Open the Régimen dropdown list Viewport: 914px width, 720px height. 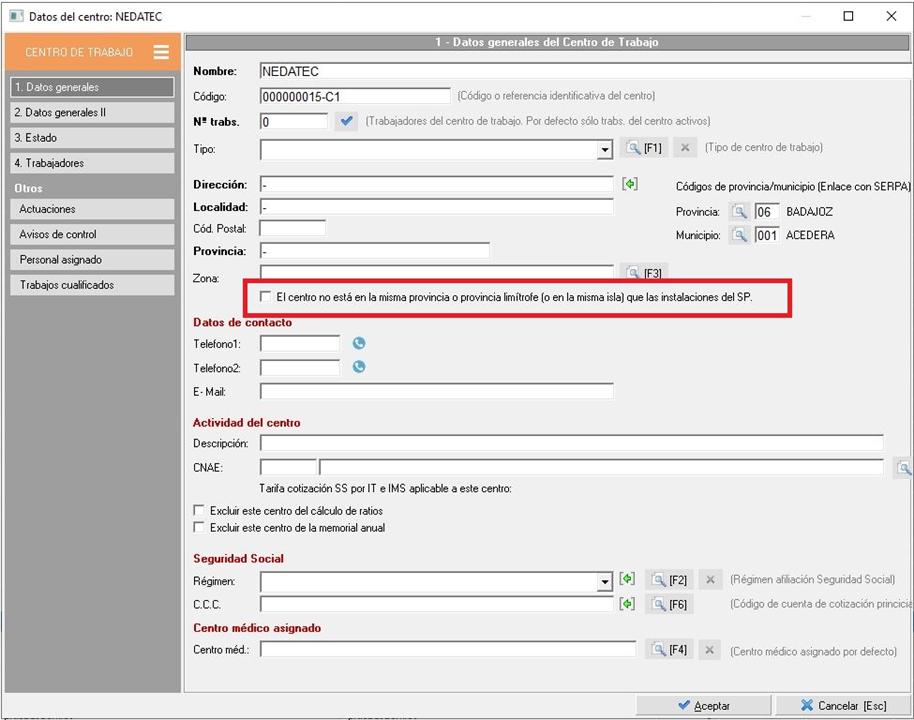coord(604,581)
